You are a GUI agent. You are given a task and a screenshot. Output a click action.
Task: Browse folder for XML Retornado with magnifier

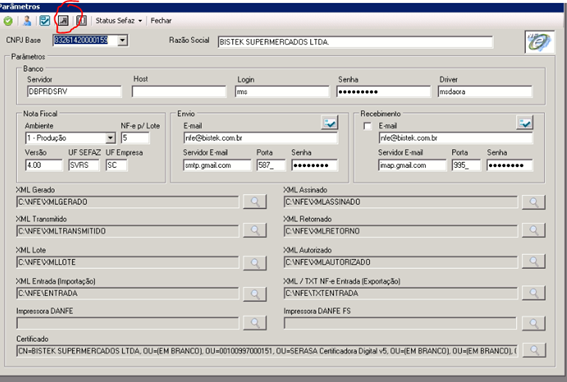tap(534, 230)
